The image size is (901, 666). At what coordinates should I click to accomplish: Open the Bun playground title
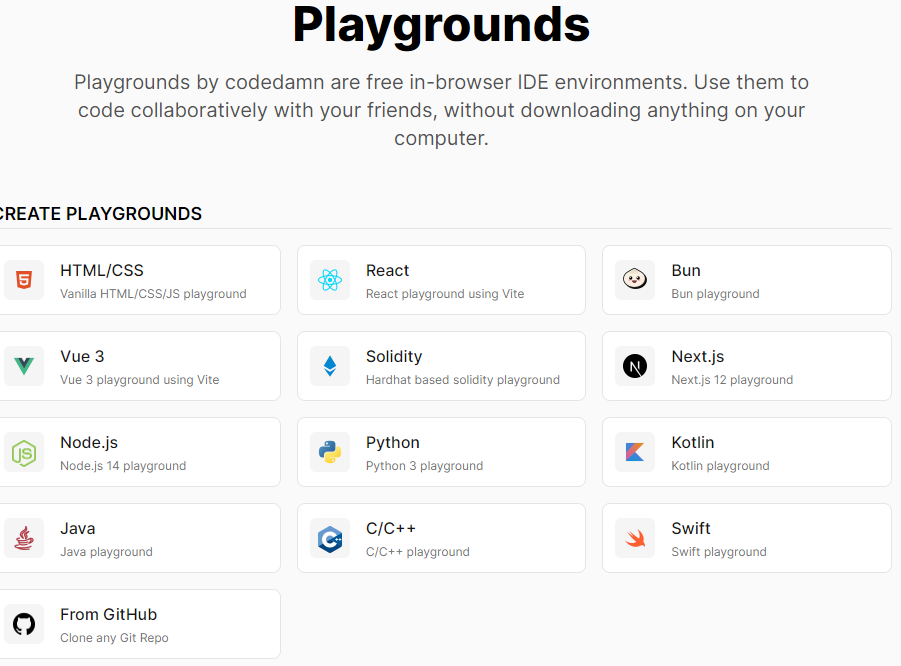(686, 271)
